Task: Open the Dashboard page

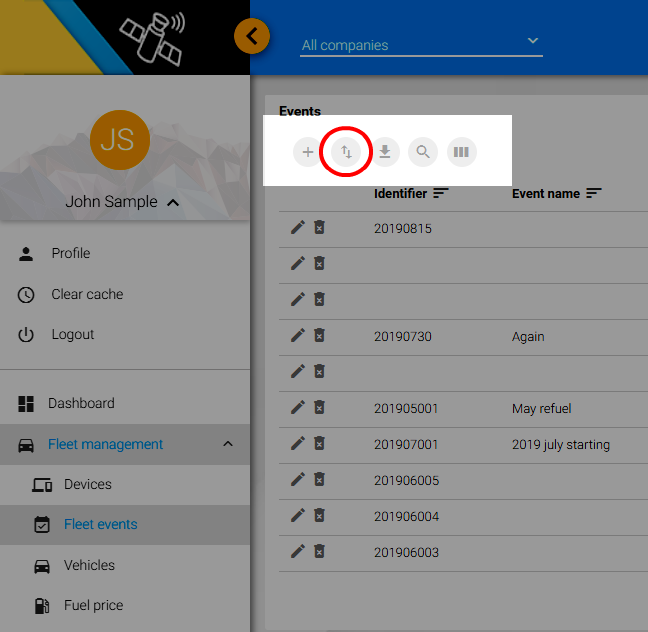Action: tap(81, 404)
